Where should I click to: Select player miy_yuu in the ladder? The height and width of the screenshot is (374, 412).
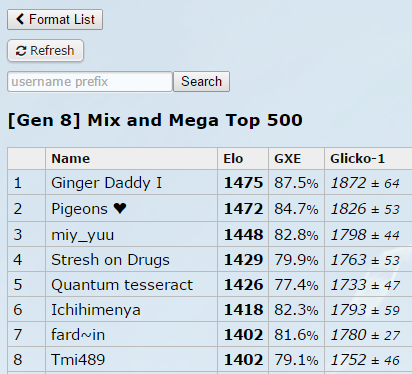pos(82,235)
